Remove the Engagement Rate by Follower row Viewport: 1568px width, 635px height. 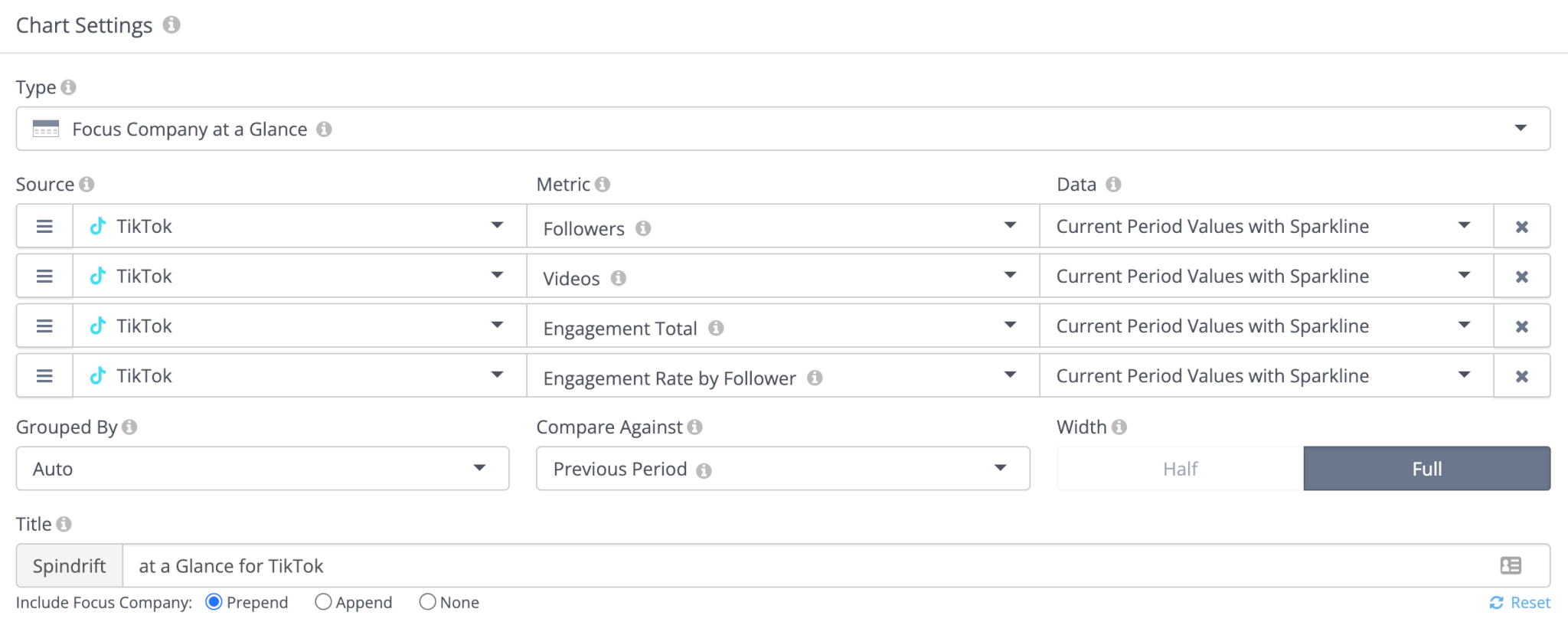coord(1522,375)
